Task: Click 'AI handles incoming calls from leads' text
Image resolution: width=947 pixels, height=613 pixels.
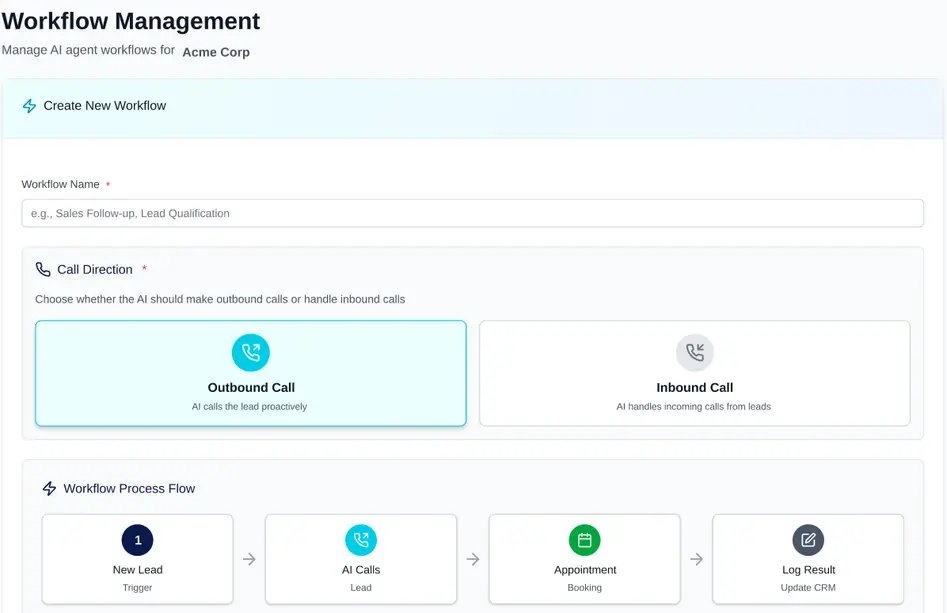Action: 693,406
